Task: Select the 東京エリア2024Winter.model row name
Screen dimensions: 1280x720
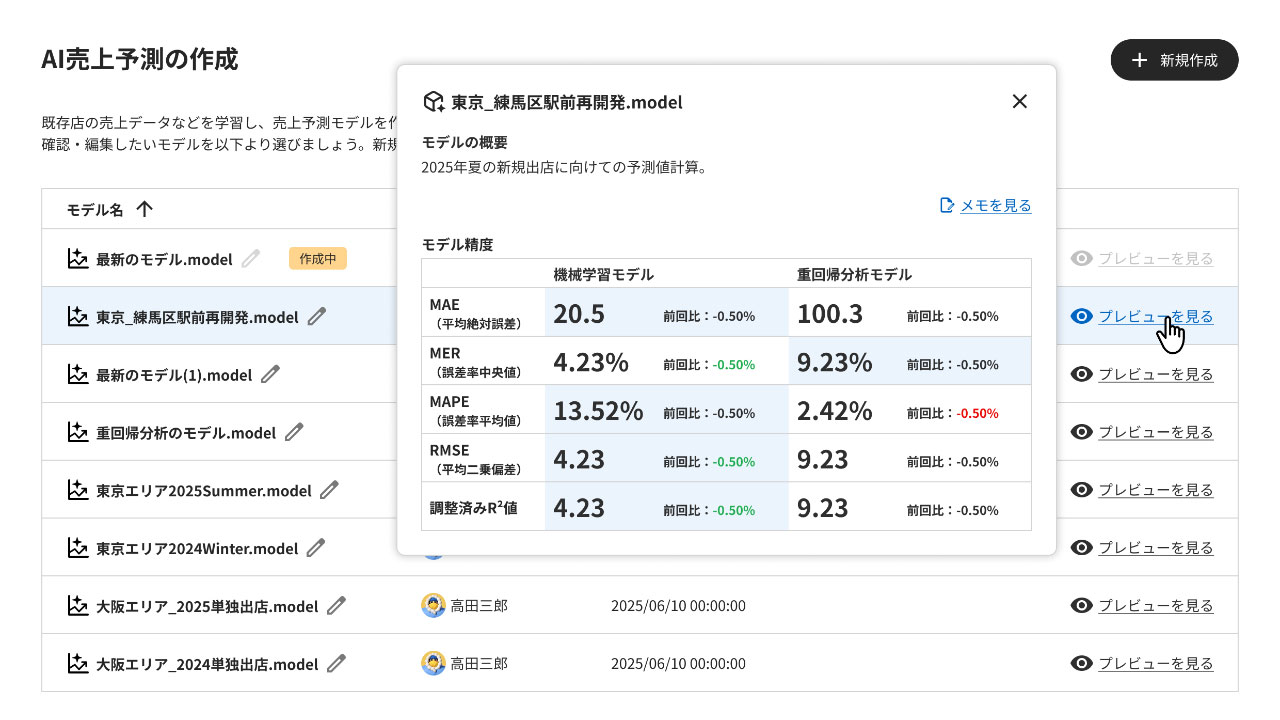Action: [197, 548]
